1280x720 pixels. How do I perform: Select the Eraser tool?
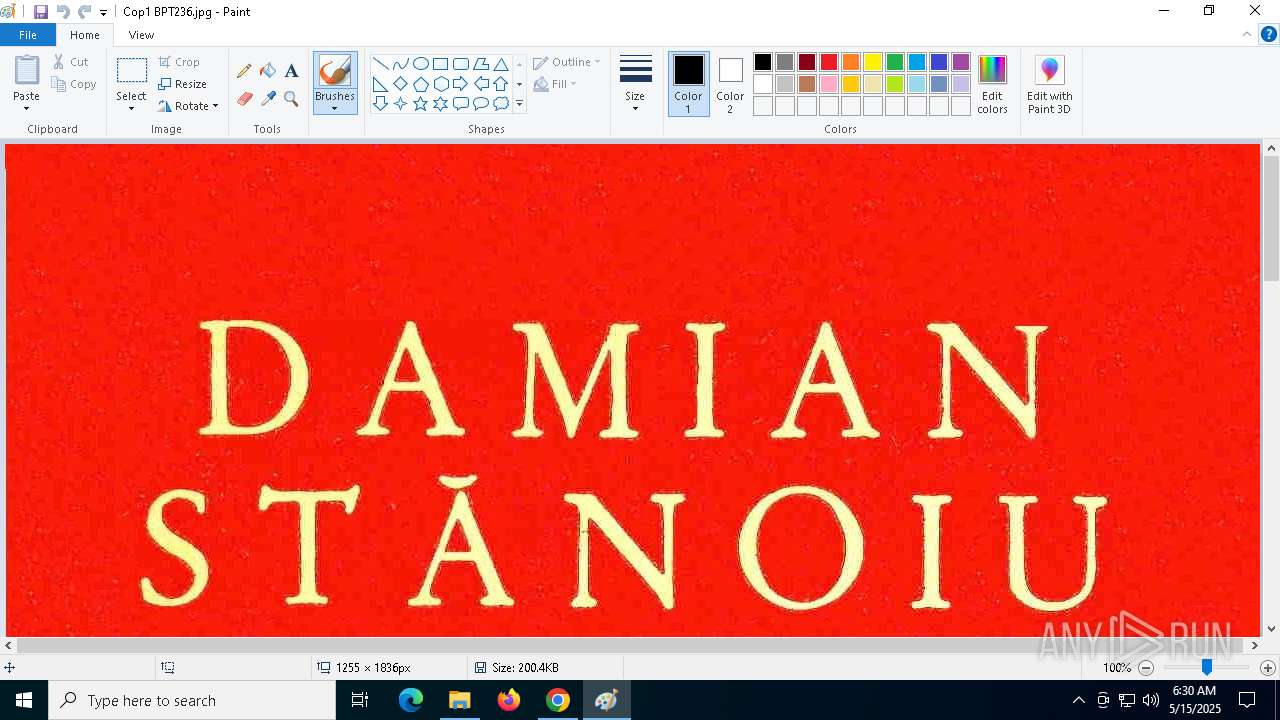click(244, 98)
